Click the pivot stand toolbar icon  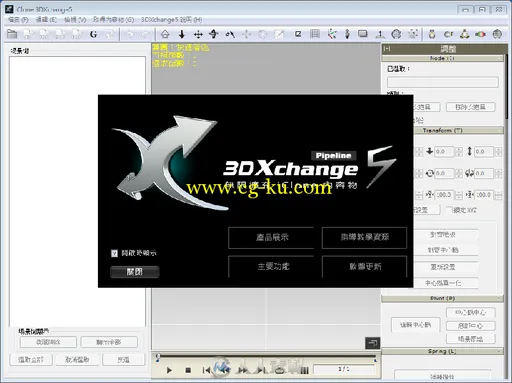tap(380, 34)
